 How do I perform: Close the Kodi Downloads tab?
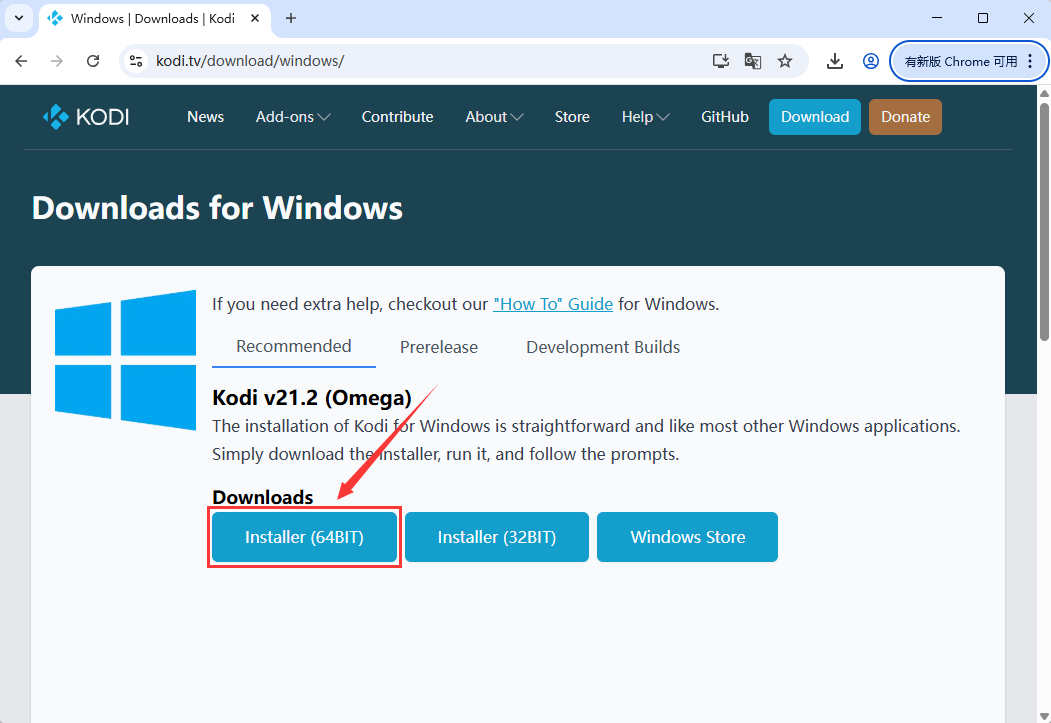pos(255,18)
